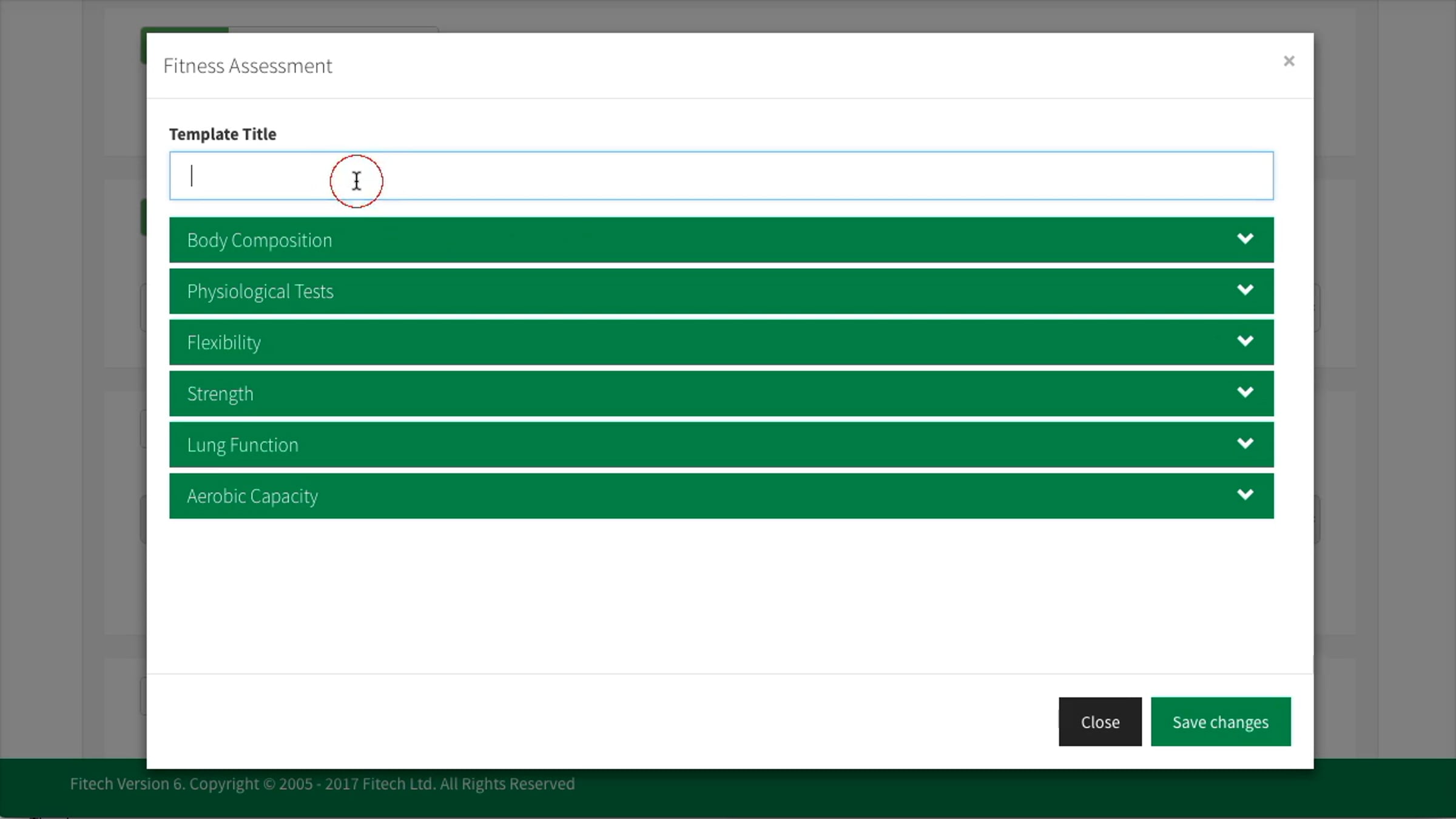This screenshot has width=1456, height=819.
Task: Expand Flexibility chevron arrow
Action: [x=1245, y=342]
